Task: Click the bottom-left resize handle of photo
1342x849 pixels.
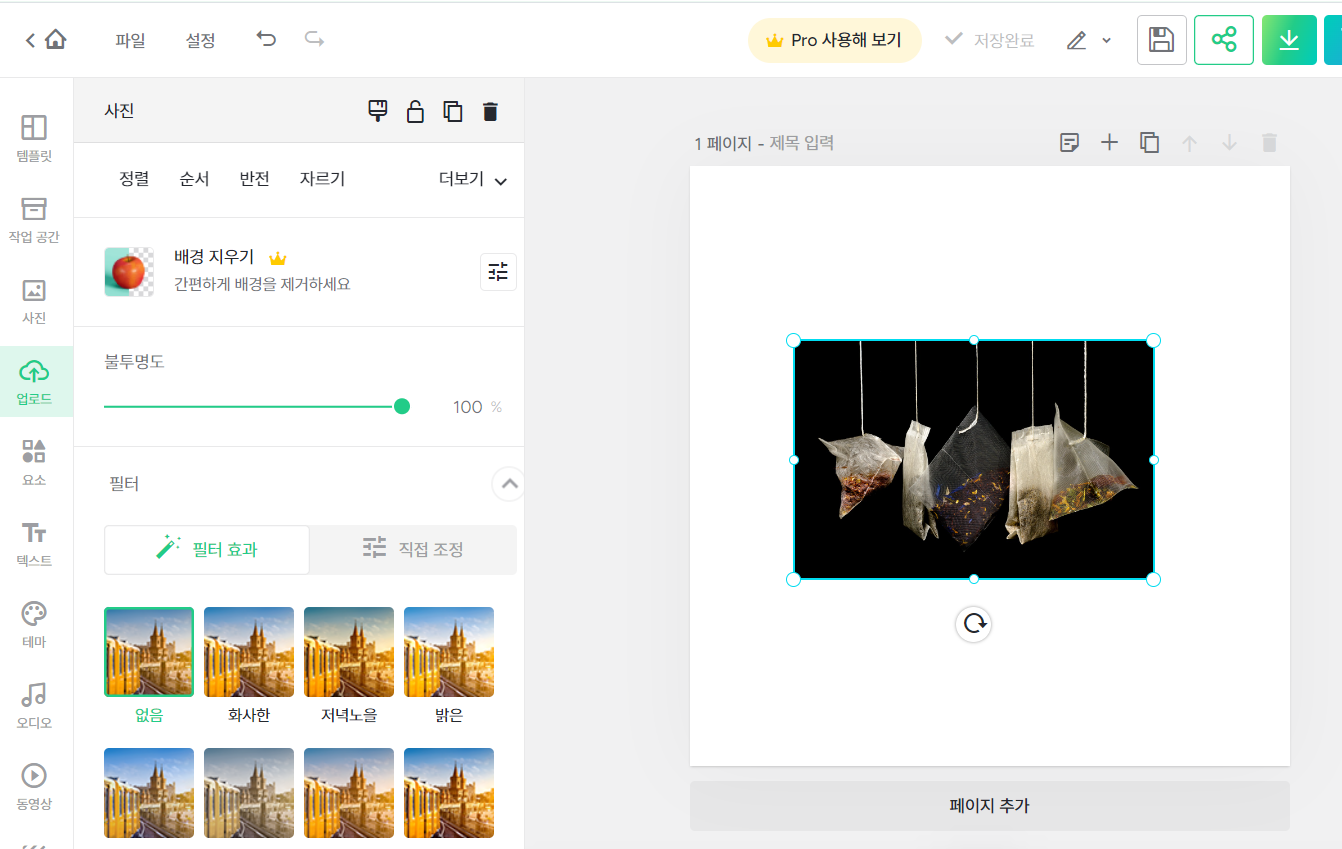Action: 794,579
